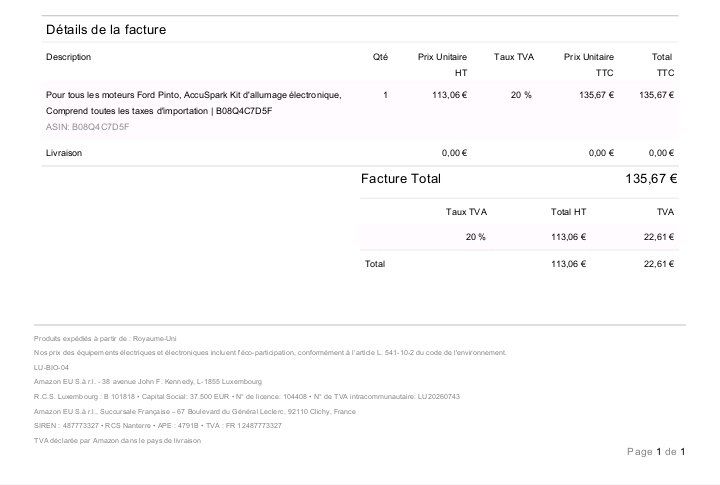
Task: Select the Total row label in summary
Action: point(375,264)
